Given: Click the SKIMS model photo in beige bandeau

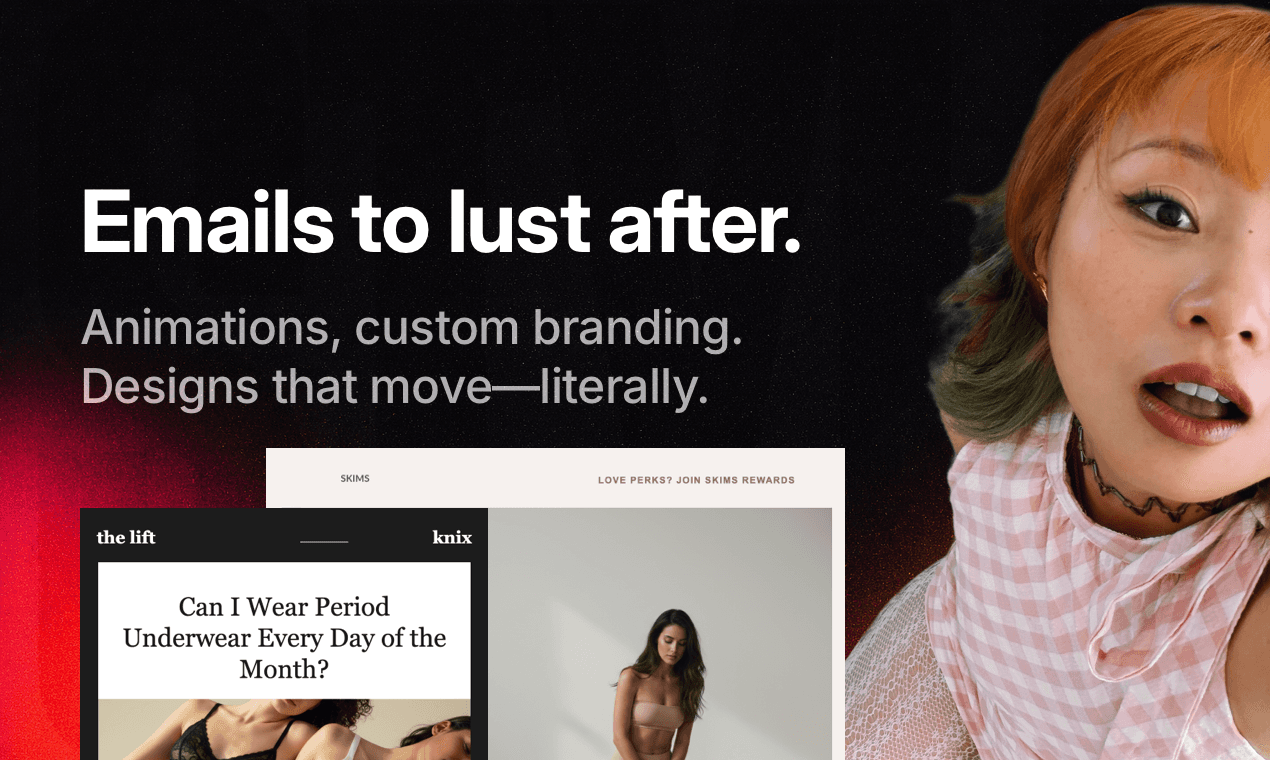Looking at the screenshot, I should pyautogui.click(x=660, y=634).
